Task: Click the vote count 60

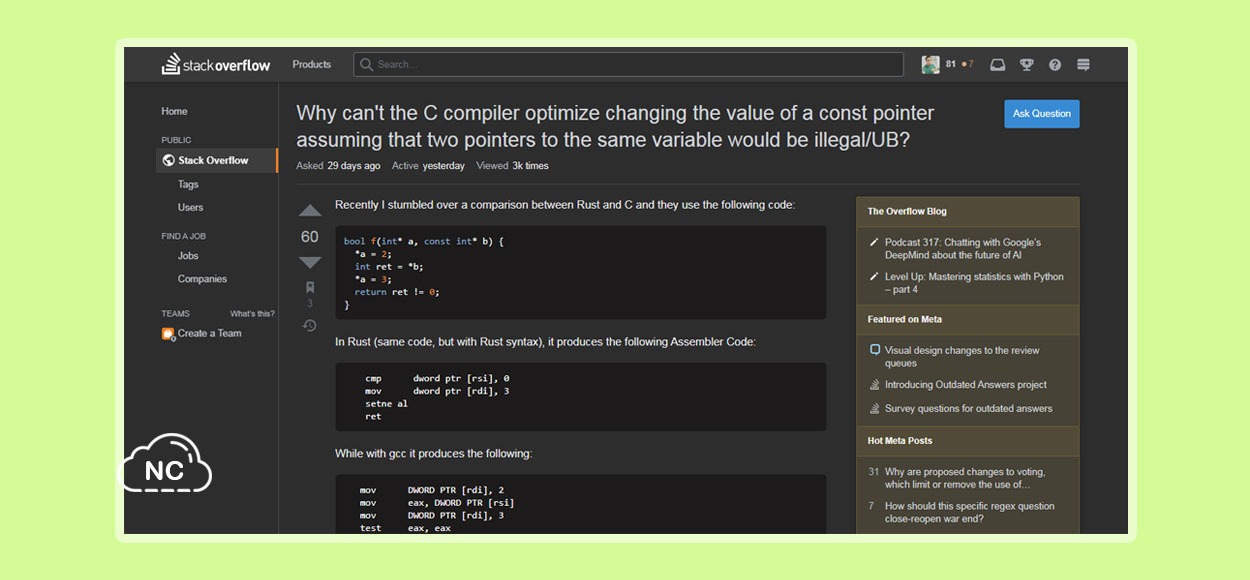Action: [310, 237]
